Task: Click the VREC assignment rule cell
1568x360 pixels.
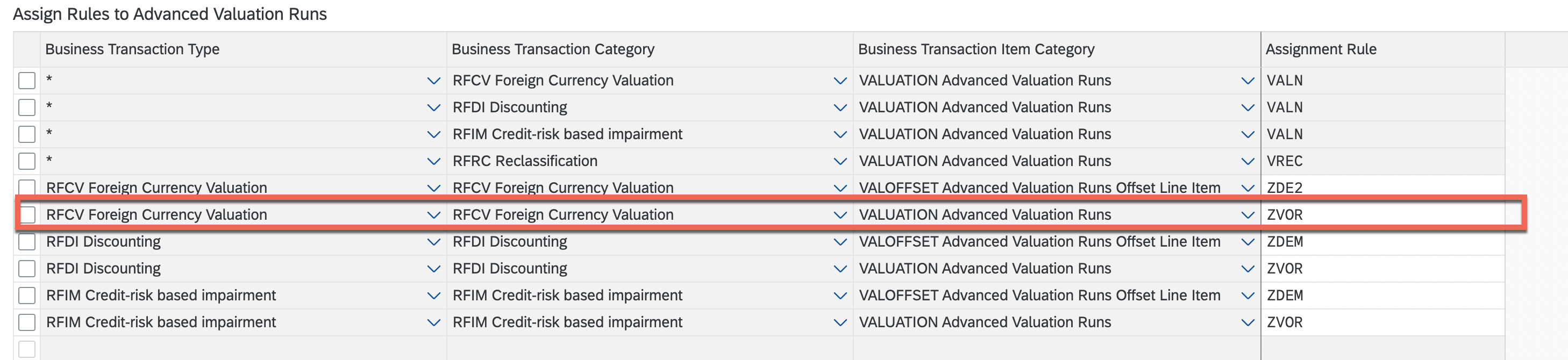Action: pyautogui.click(x=1382, y=161)
